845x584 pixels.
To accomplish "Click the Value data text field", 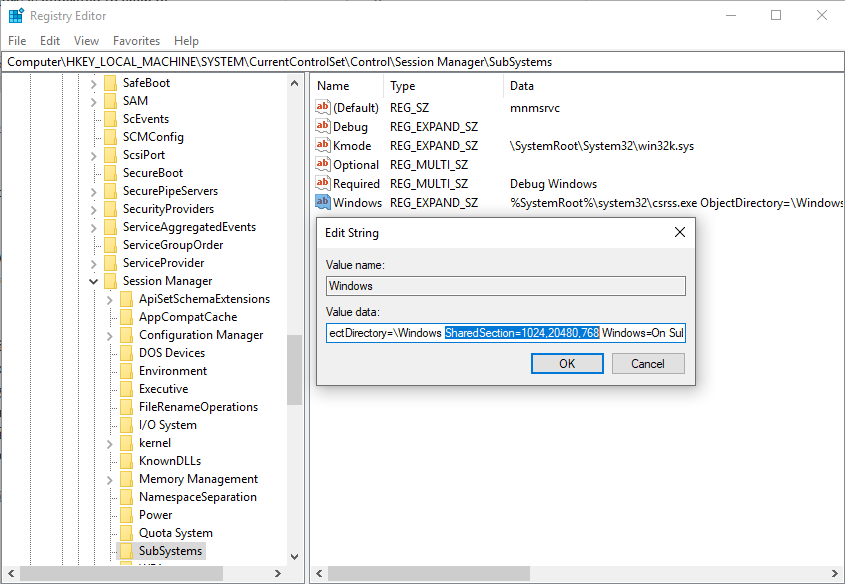I will coord(505,333).
